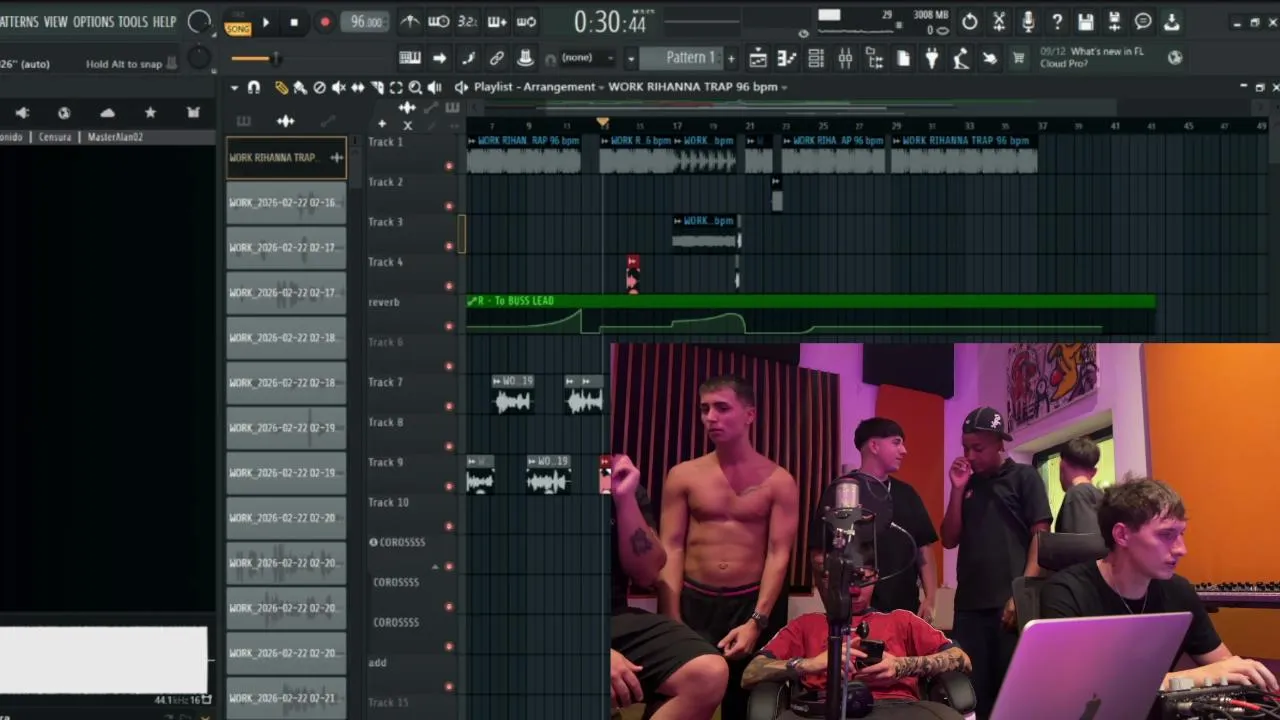Open the shopping cart icon

point(1019,59)
